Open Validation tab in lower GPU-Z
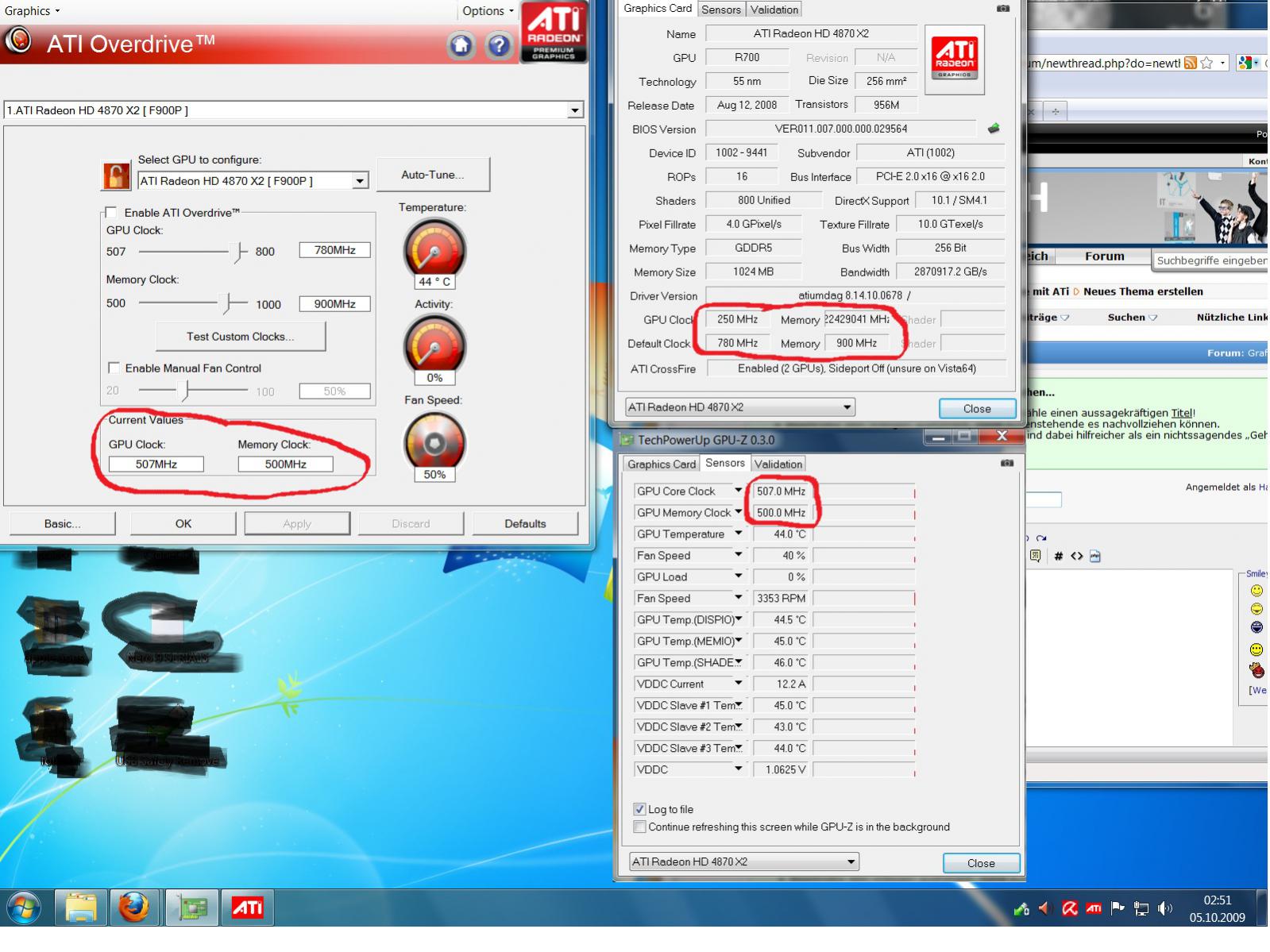This screenshot has width=1270, height=952. coord(778,464)
